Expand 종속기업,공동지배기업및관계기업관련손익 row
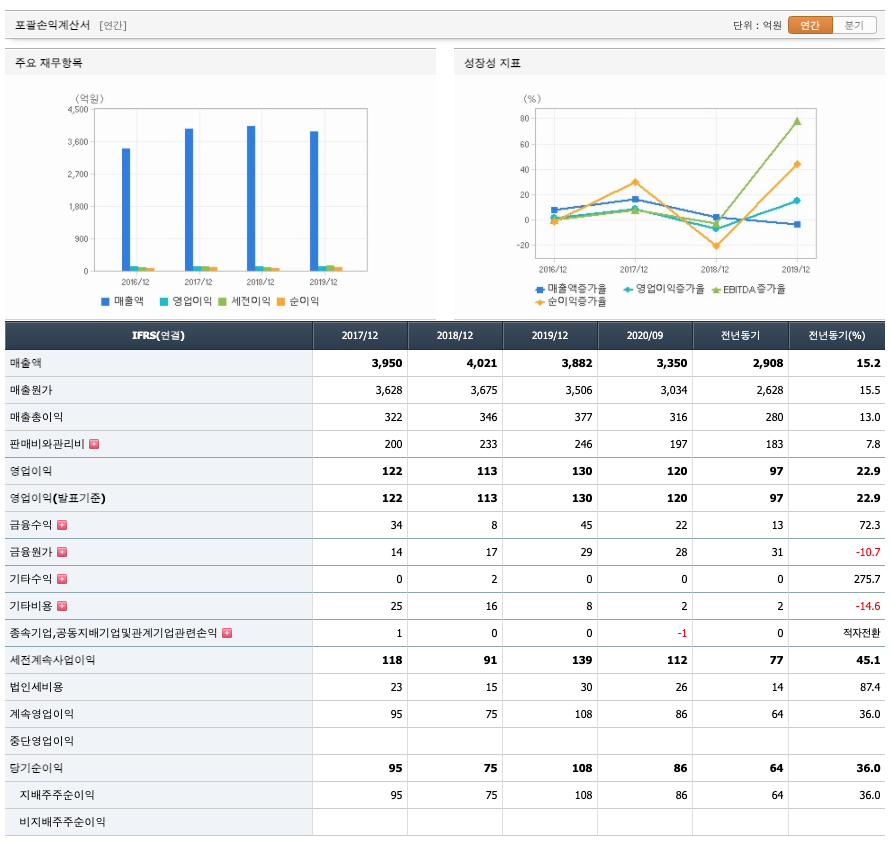Screen dimensions: 890x844 pyautogui.click(x=227, y=633)
